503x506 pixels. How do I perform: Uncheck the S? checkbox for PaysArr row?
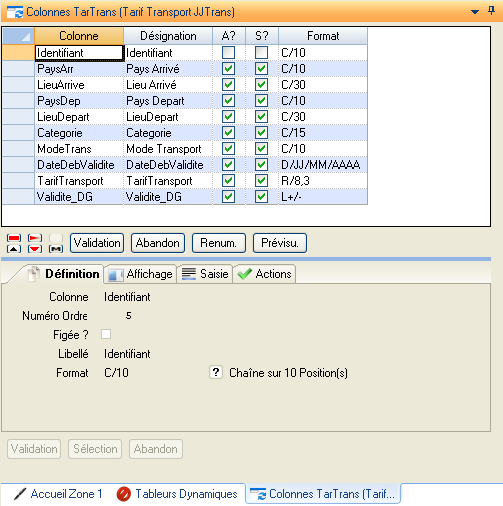tap(261, 69)
